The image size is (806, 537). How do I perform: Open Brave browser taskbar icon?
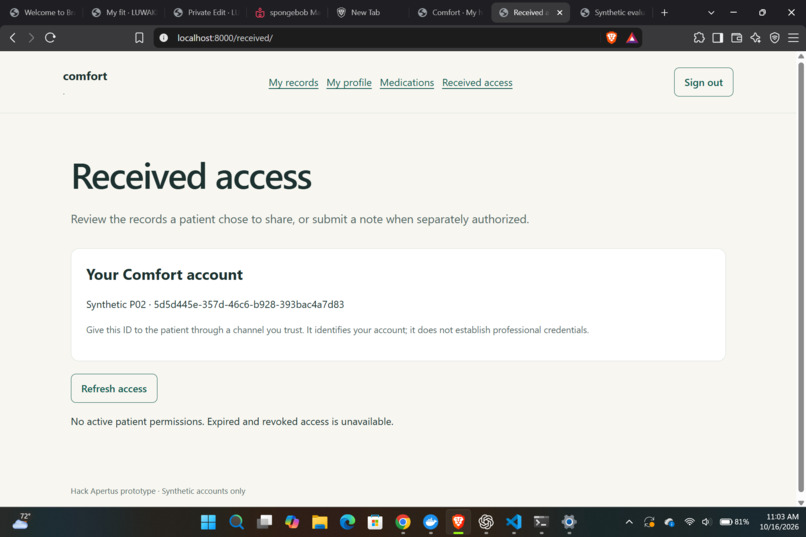pyautogui.click(x=458, y=522)
